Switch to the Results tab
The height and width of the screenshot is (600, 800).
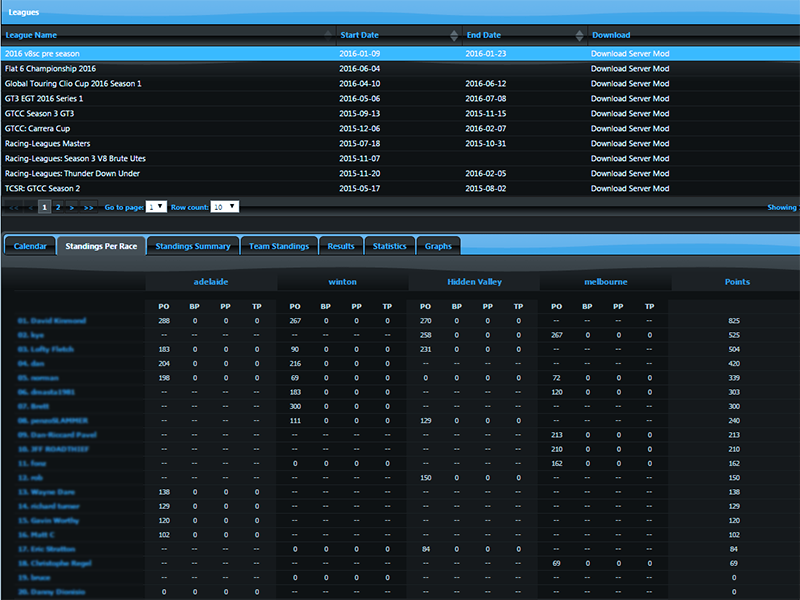pyautogui.click(x=341, y=246)
